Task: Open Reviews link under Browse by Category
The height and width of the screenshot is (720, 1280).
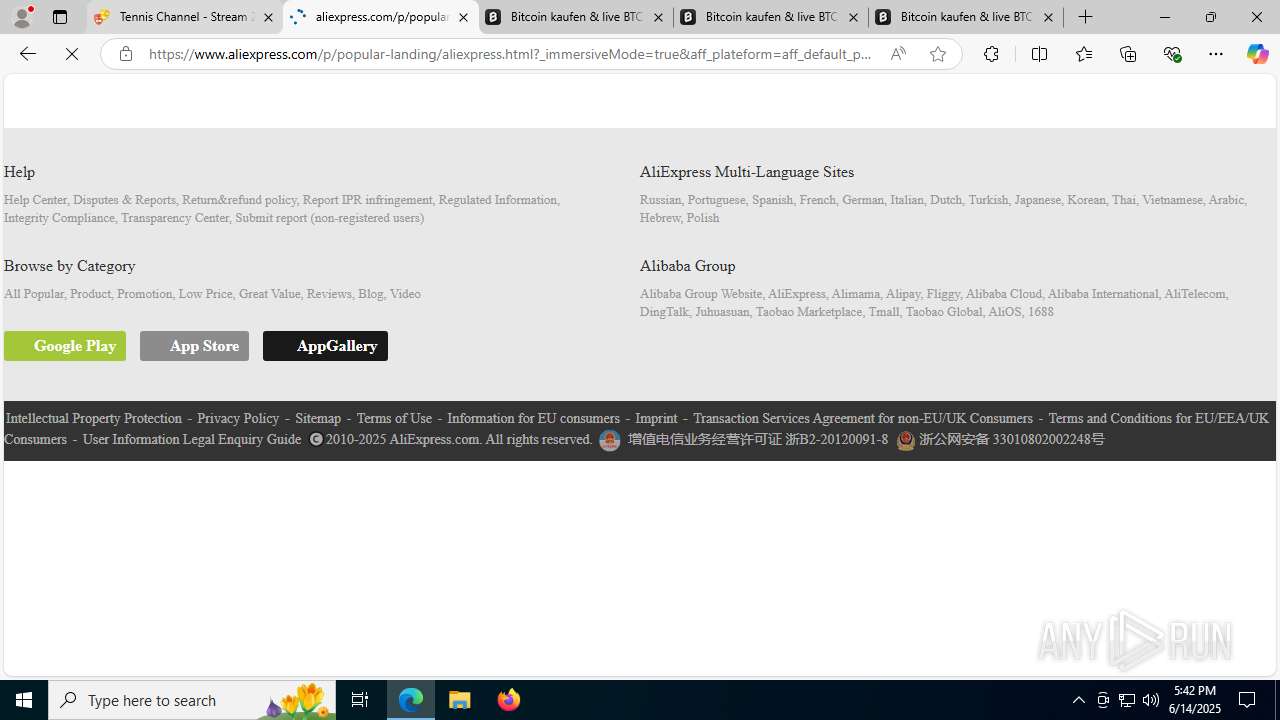Action: pyautogui.click(x=329, y=294)
